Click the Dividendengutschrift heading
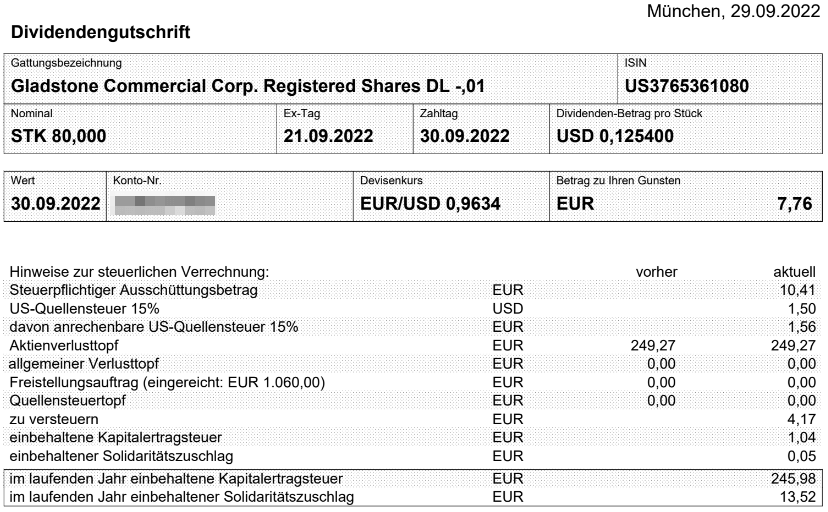This screenshot has width=828, height=512. tap(100, 32)
